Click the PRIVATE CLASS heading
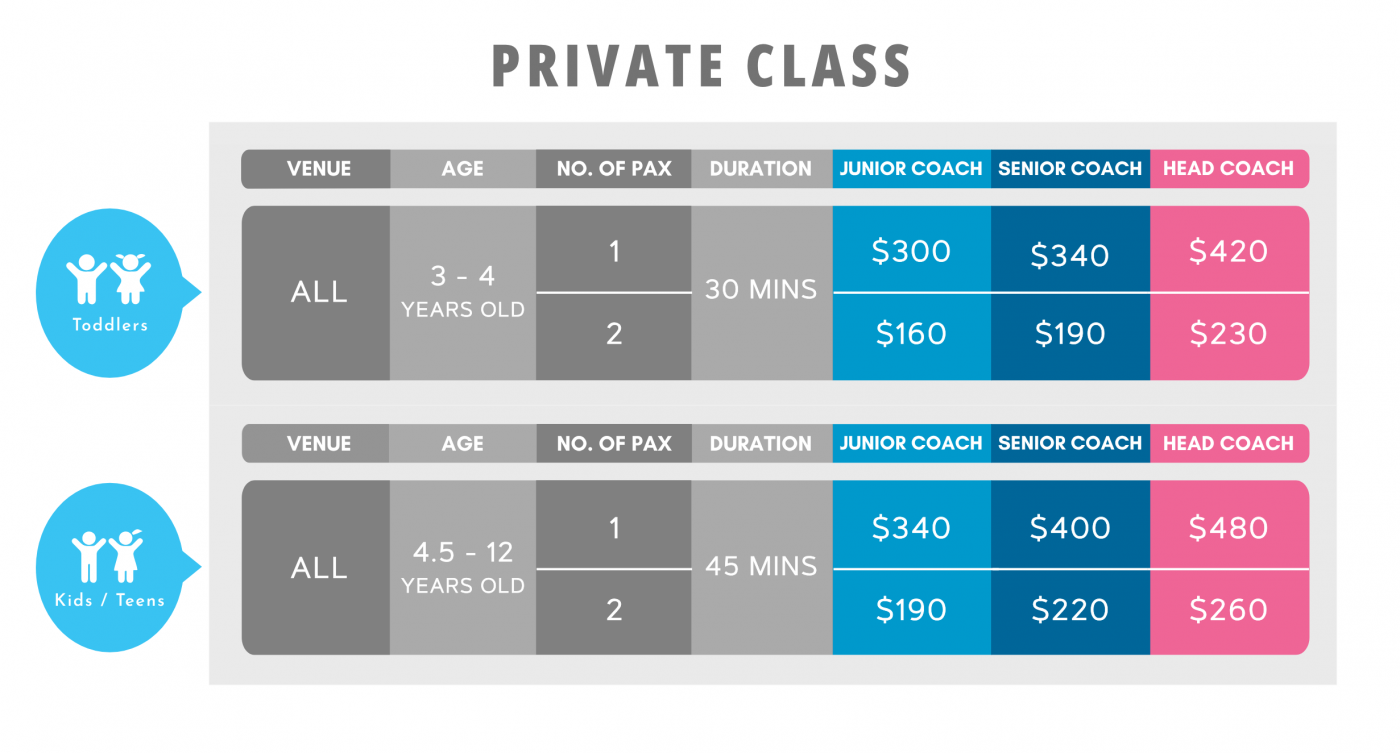 click(x=701, y=66)
